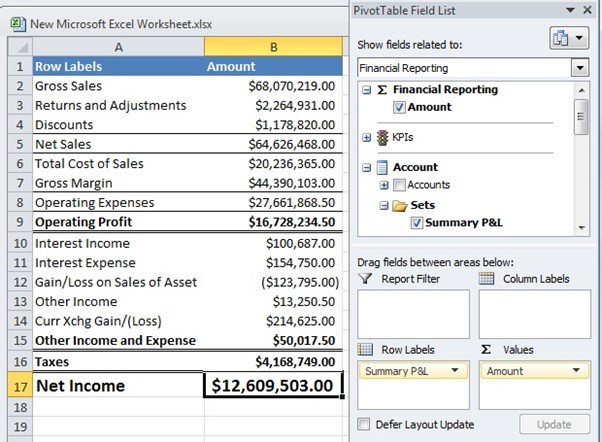Click the Account dimension table icon
This screenshot has height=442, width=602.
381,167
